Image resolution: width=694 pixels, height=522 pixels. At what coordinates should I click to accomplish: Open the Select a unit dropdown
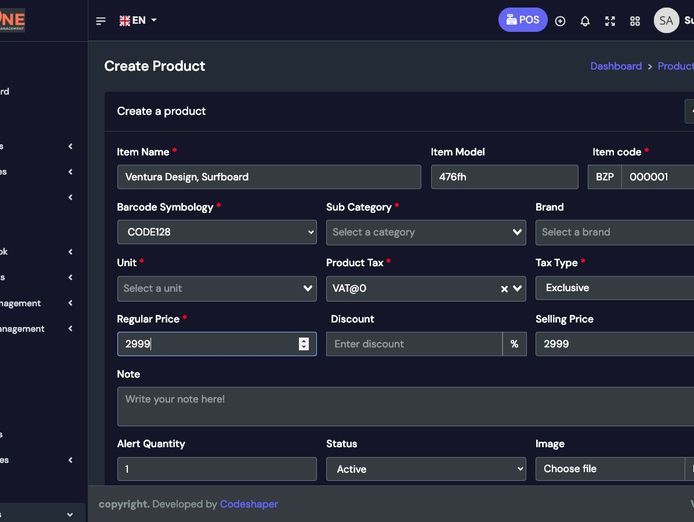click(217, 289)
